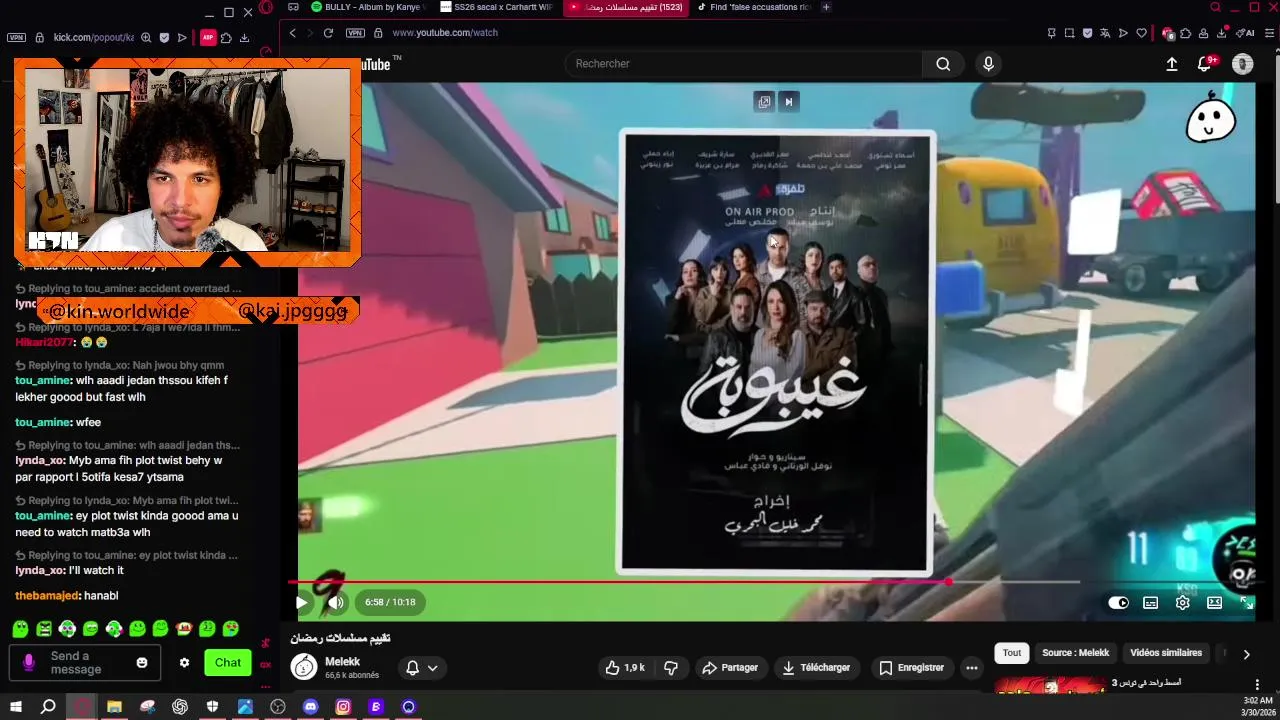The width and height of the screenshot is (1280, 720).
Task: Search with the YouTube magnifier icon
Action: [943, 64]
